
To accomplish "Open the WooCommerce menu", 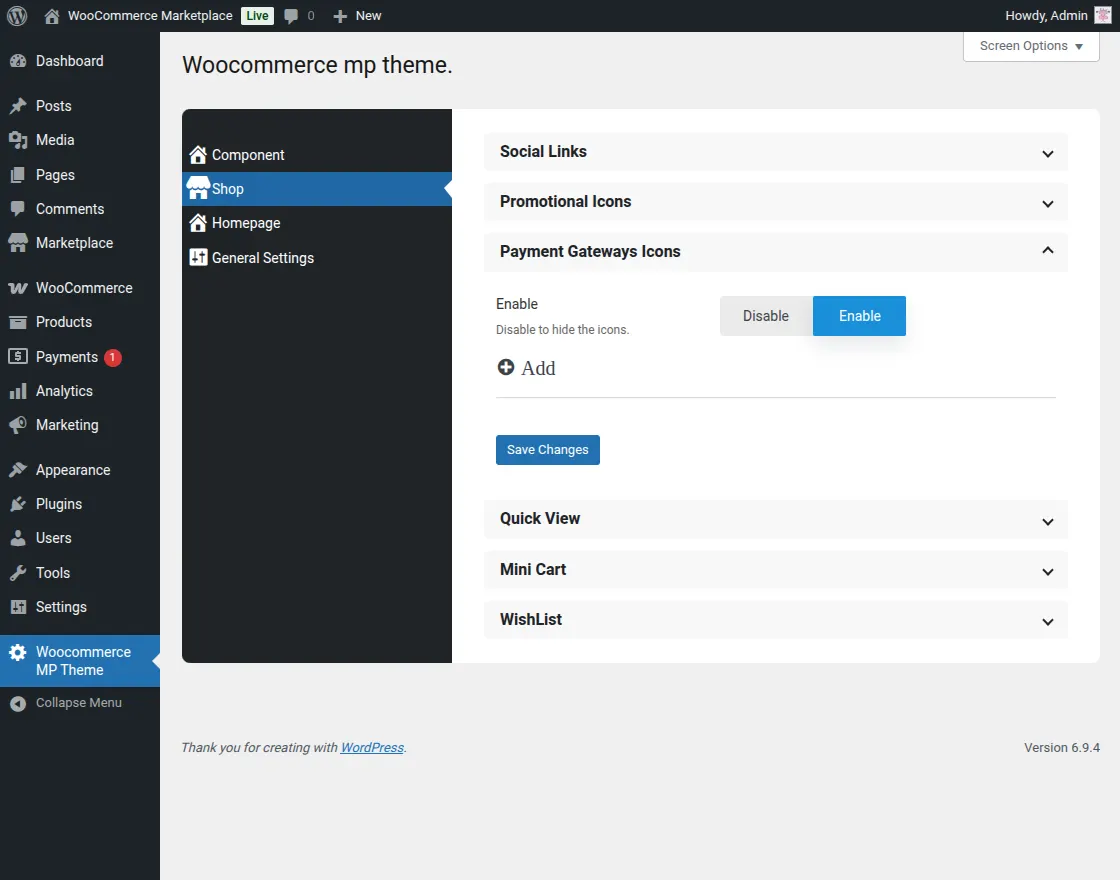I will (80, 288).
